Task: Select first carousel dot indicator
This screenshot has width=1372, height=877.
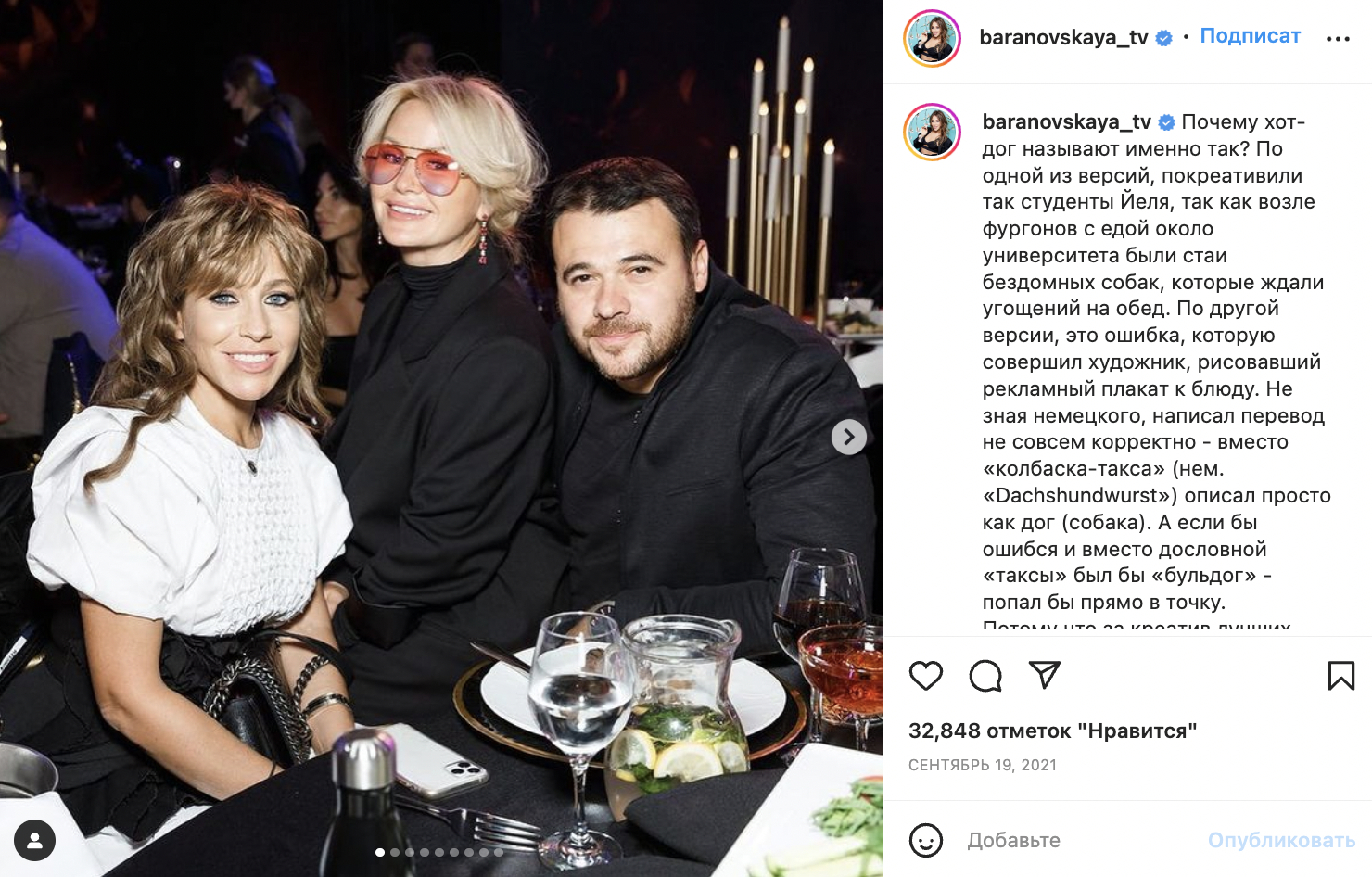Action: click(x=379, y=852)
